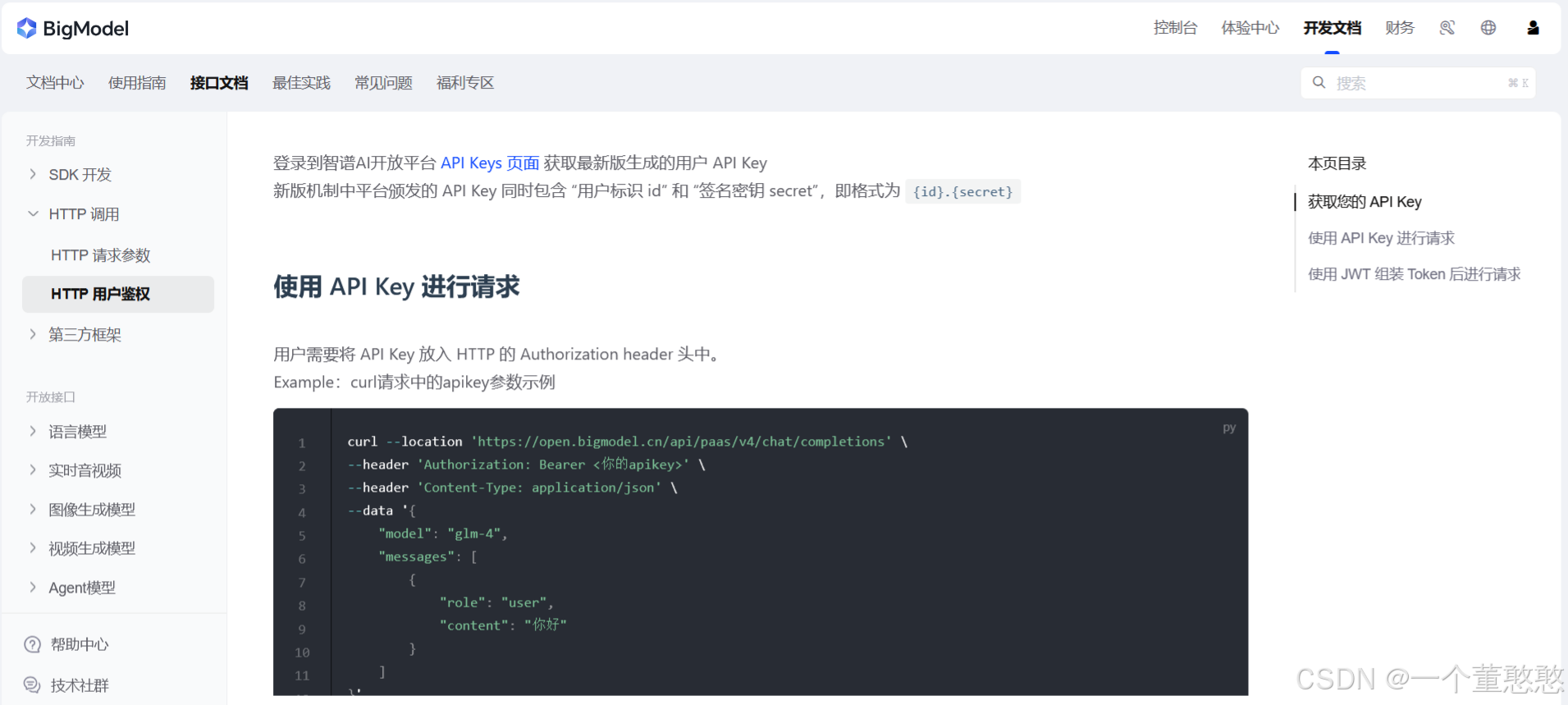Viewport: 1568px width, 705px height.
Task: Click the 开发指南 sidebar group label
Action: (51, 141)
